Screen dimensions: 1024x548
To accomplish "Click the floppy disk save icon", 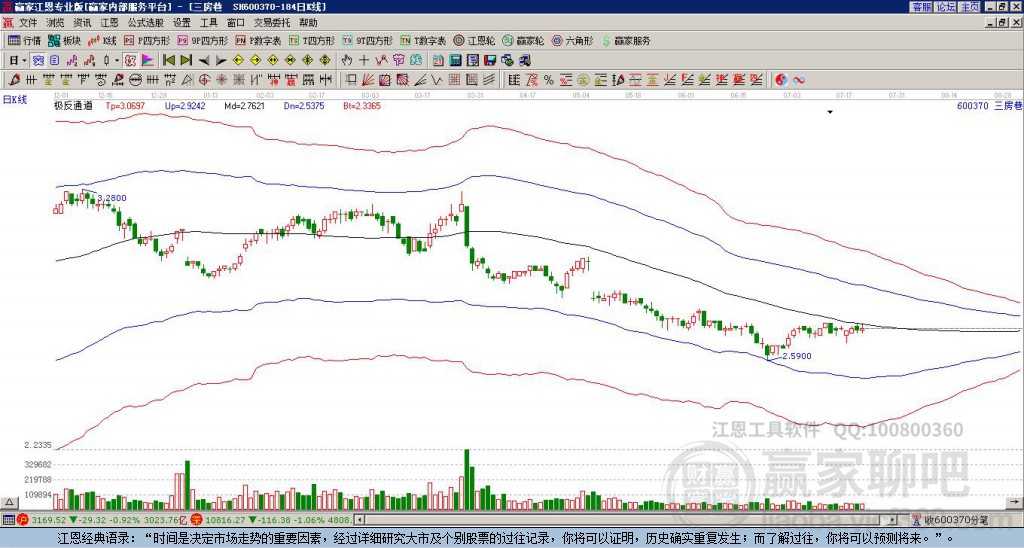I will tap(490, 61).
